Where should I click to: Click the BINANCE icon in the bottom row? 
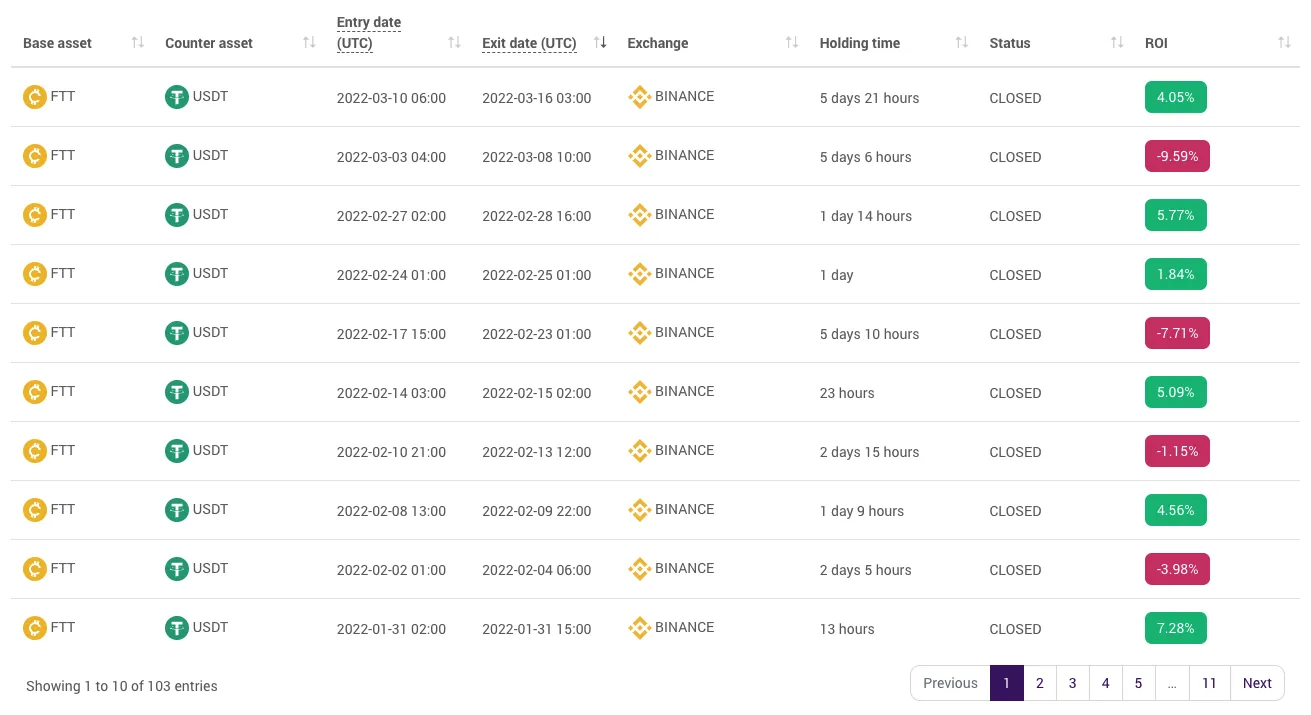[640, 628]
